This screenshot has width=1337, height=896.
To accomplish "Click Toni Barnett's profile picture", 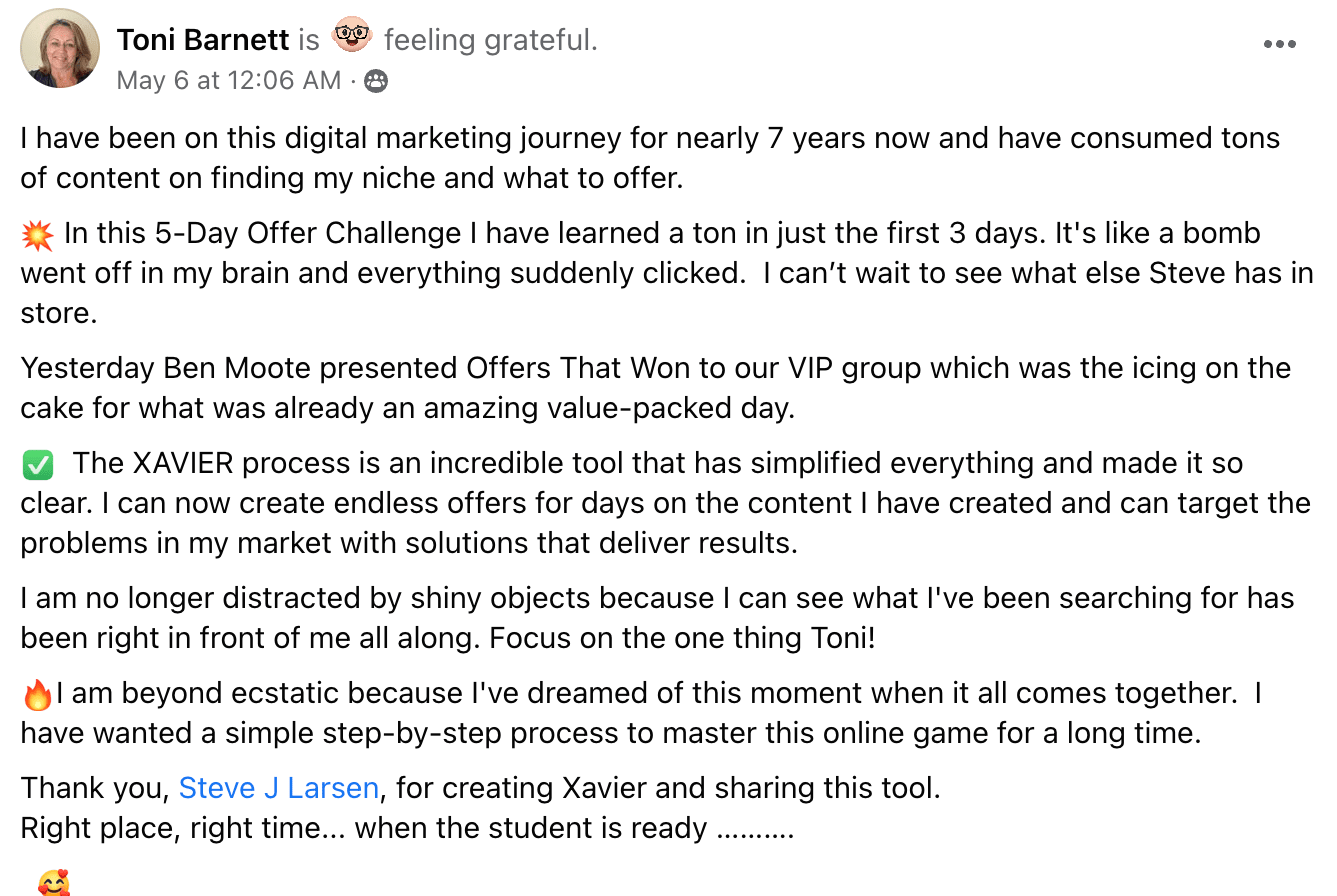I will pyautogui.click(x=60, y=48).
